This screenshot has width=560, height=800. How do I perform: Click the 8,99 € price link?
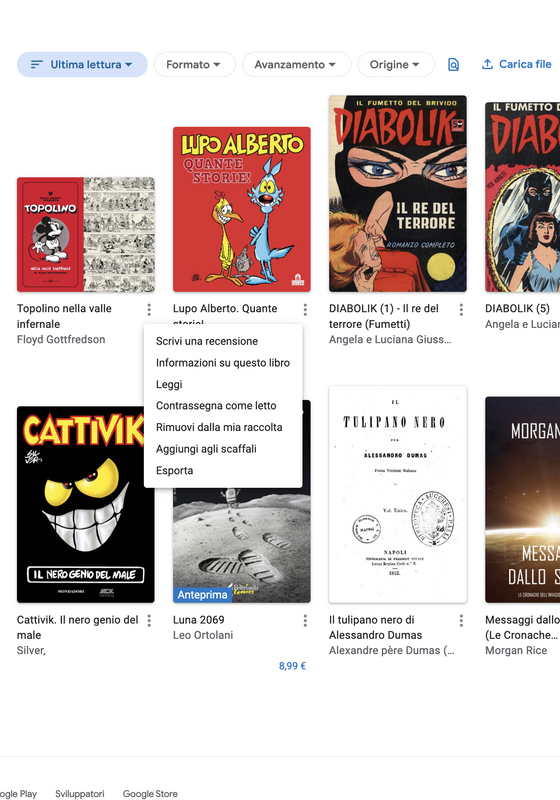tap(292, 666)
